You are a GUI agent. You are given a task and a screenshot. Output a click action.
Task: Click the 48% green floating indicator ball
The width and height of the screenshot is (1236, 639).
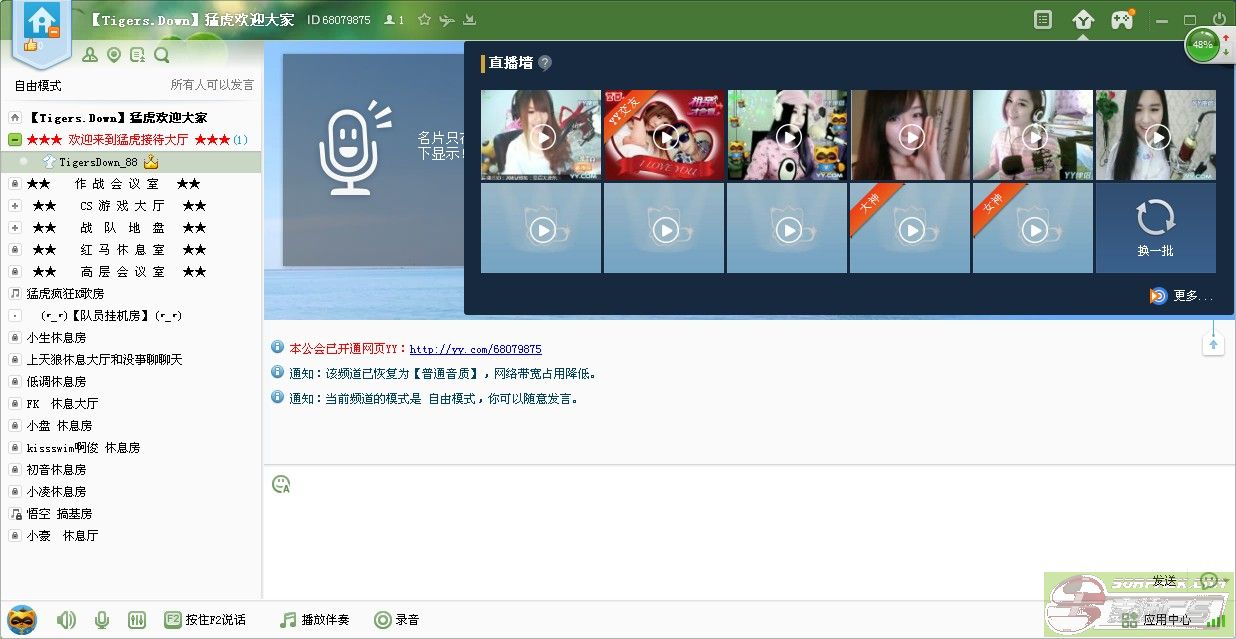[1201, 45]
